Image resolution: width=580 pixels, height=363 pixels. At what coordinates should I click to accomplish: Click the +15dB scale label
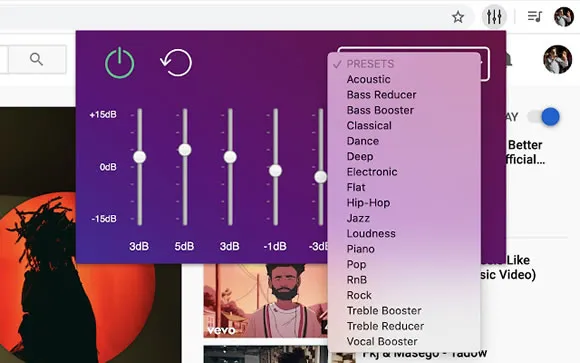click(103, 114)
